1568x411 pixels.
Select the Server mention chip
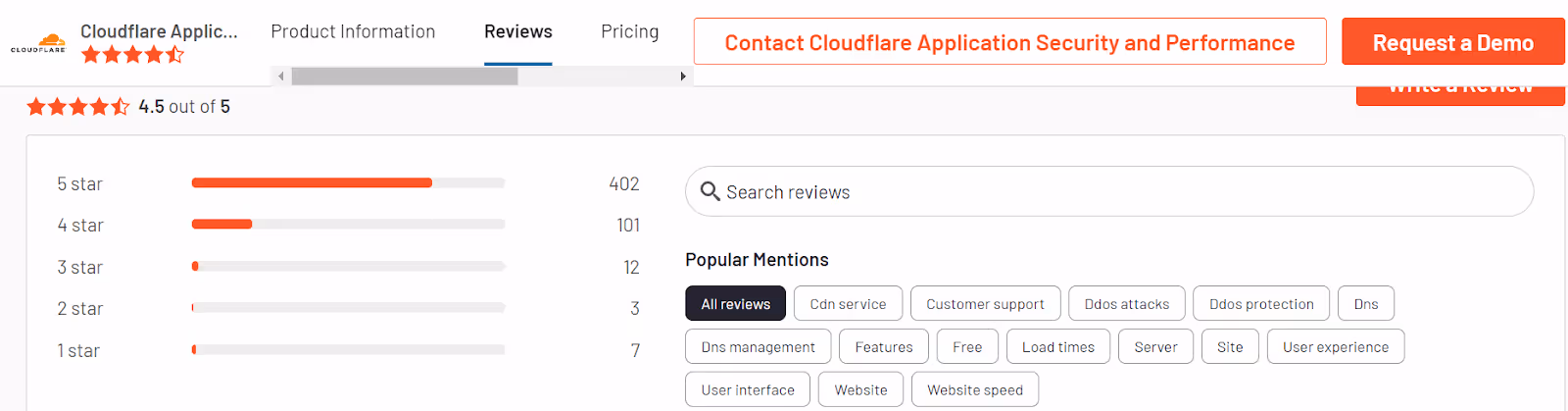click(x=1156, y=347)
